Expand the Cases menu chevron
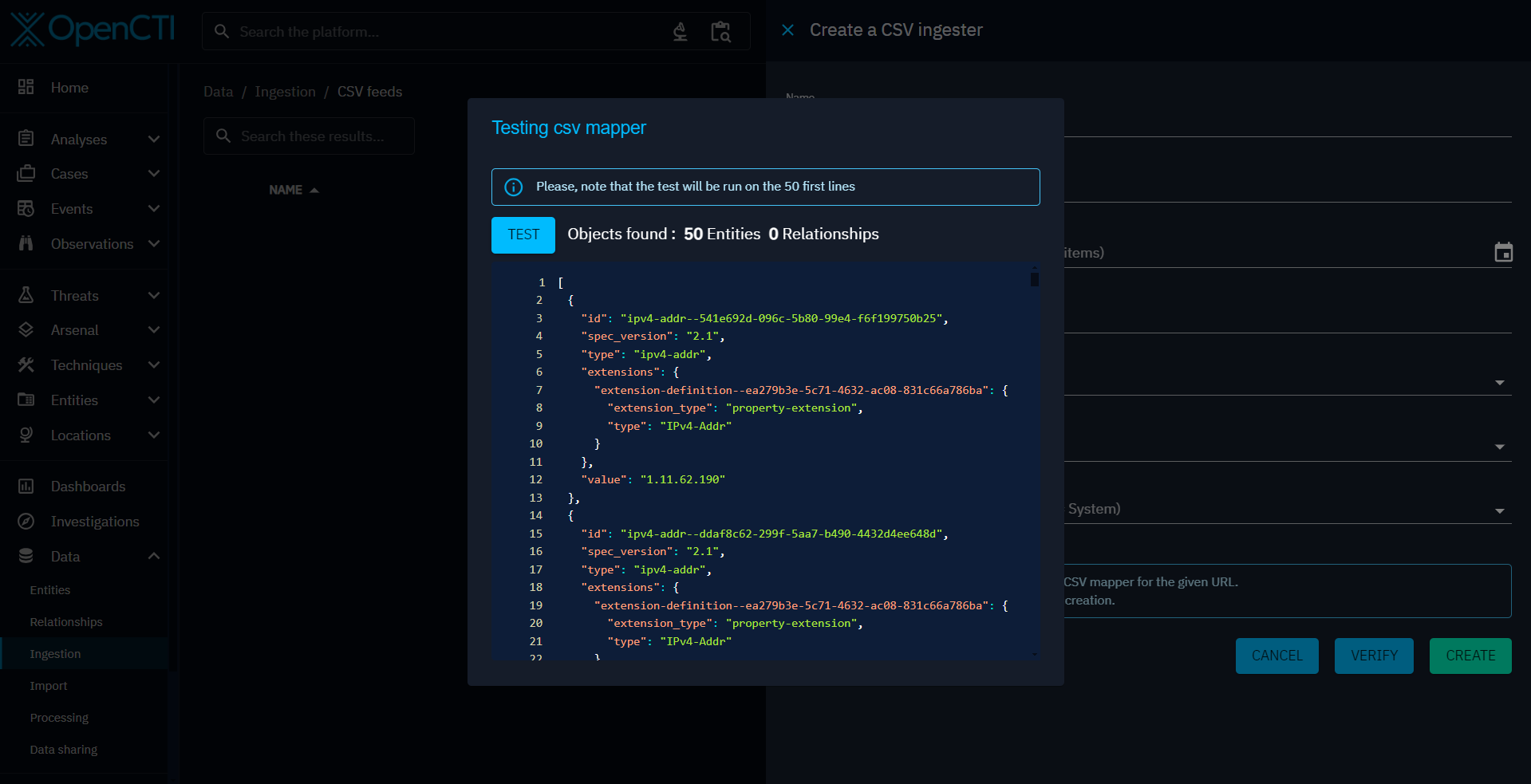 [x=154, y=173]
